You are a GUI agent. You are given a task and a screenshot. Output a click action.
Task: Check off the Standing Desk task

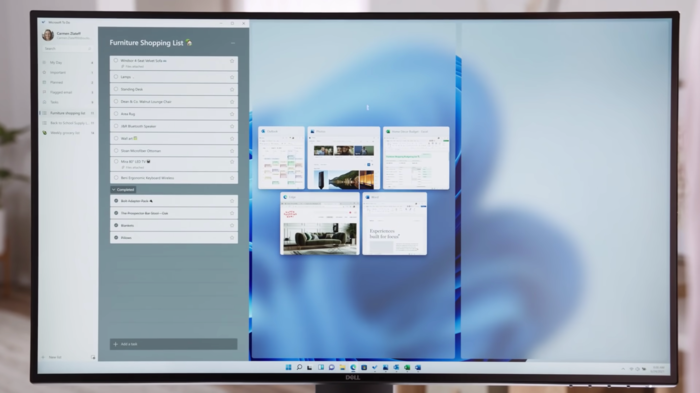(x=116, y=89)
